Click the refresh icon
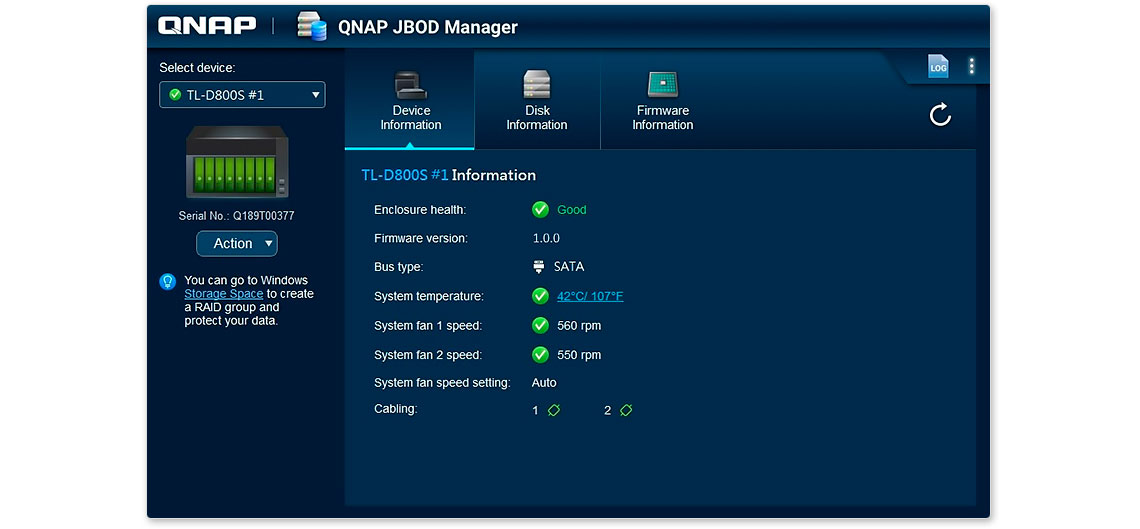This screenshot has width=1140, height=529. [x=939, y=115]
